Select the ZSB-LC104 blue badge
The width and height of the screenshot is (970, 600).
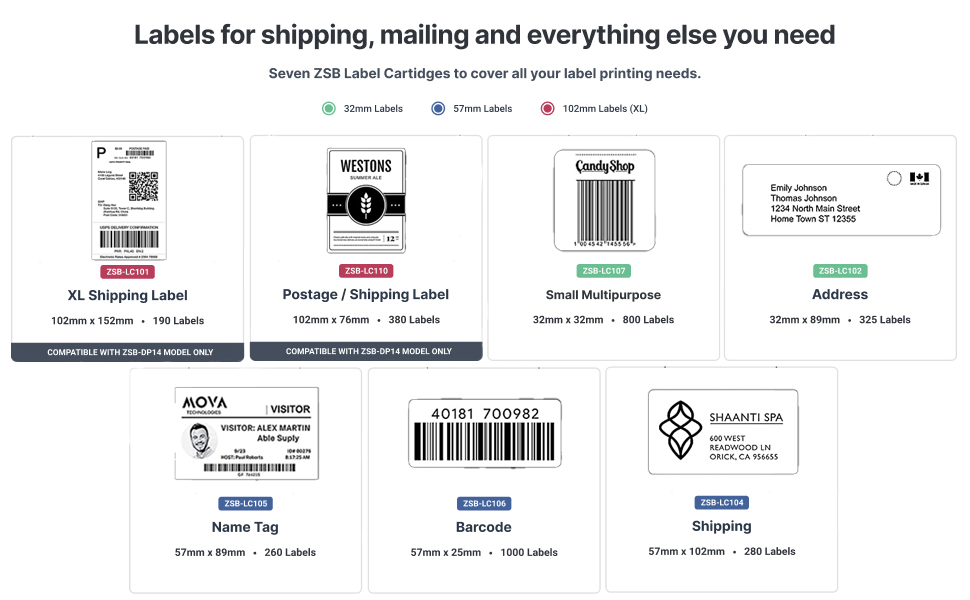point(721,502)
